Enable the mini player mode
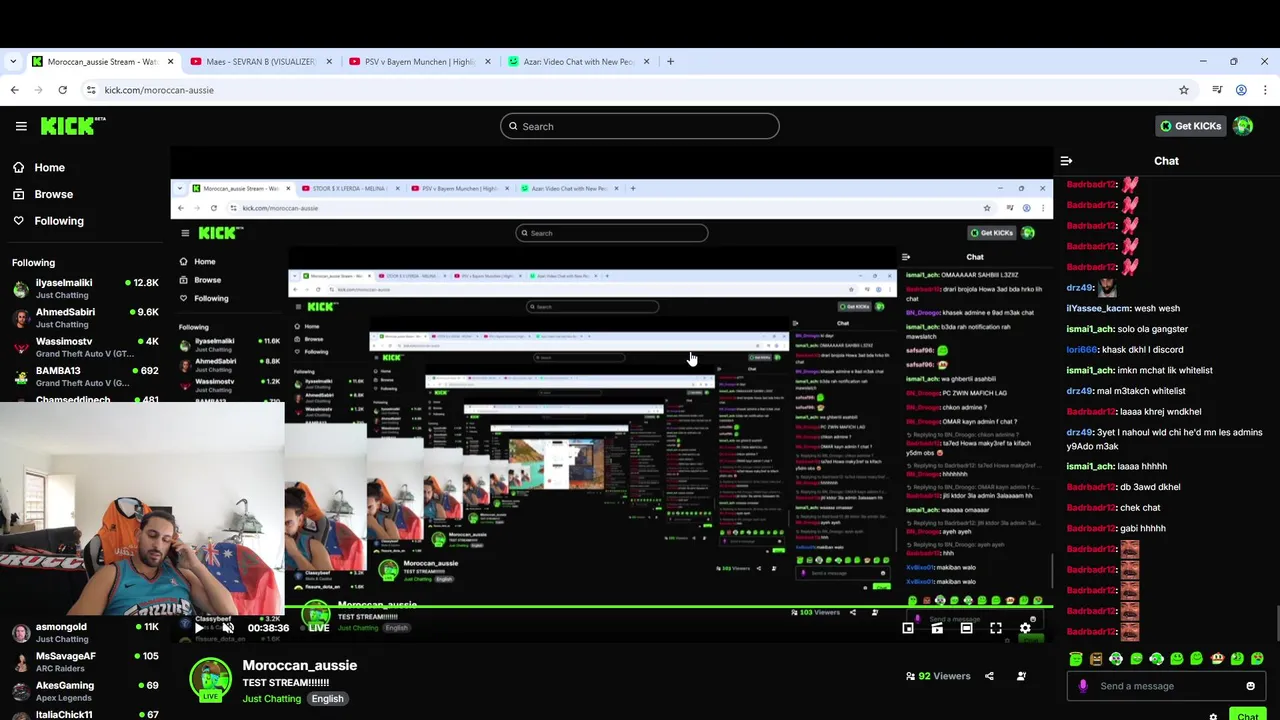Viewport: 1280px width, 720px height. click(x=908, y=628)
